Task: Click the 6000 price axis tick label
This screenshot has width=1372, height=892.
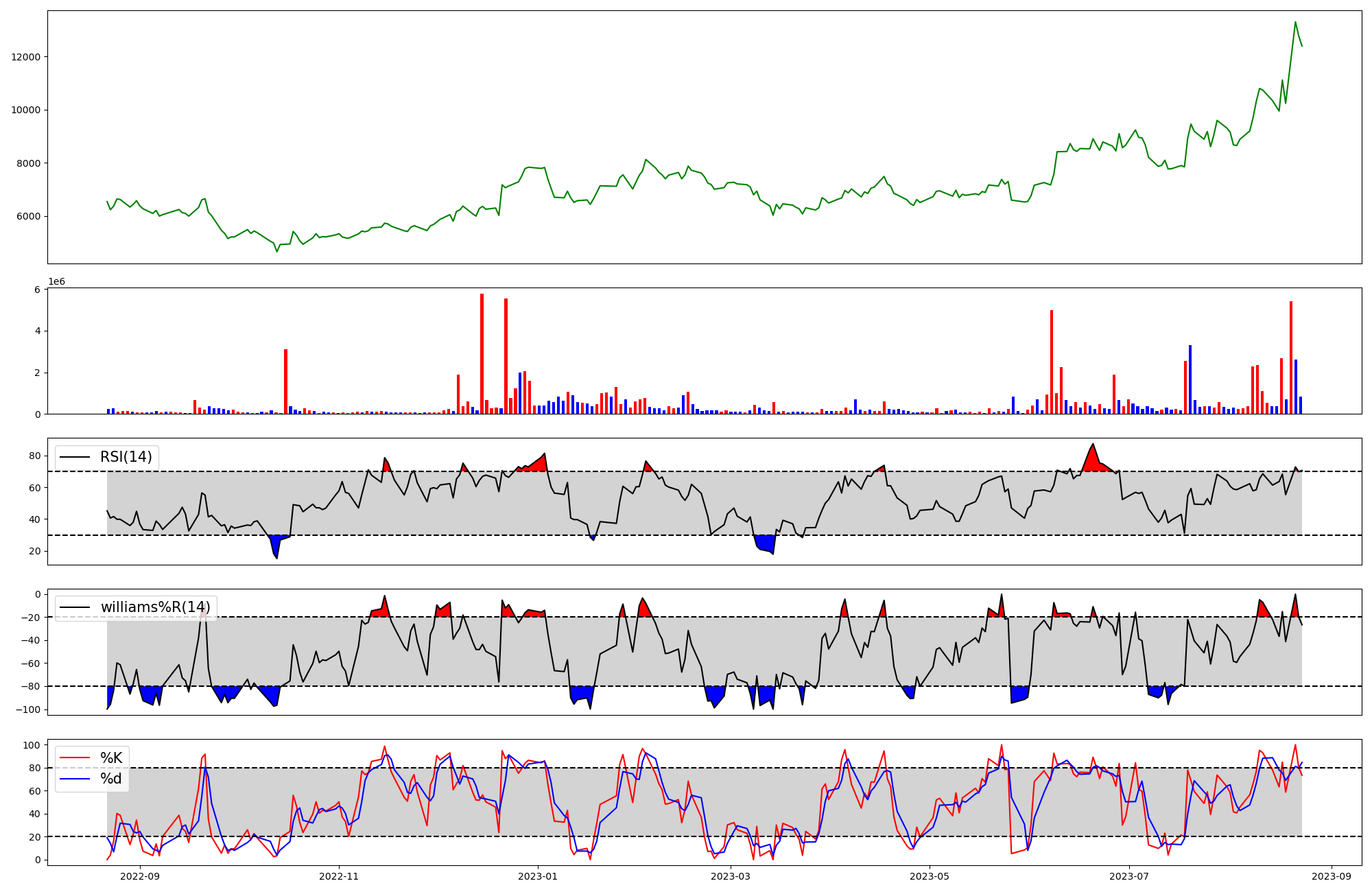Action: (28, 217)
